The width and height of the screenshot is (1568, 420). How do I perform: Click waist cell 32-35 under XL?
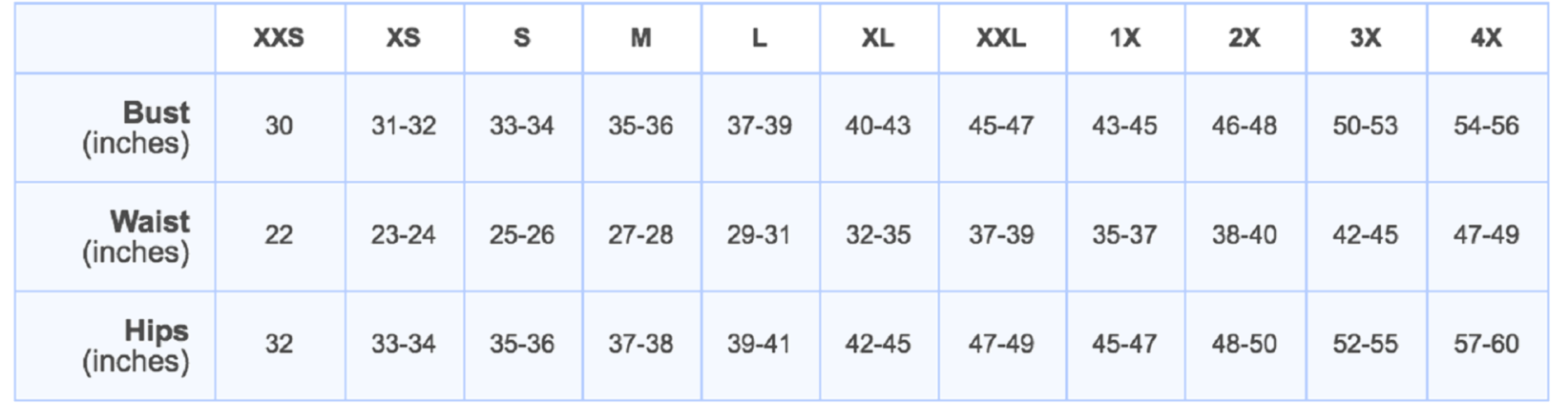point(878,235)
